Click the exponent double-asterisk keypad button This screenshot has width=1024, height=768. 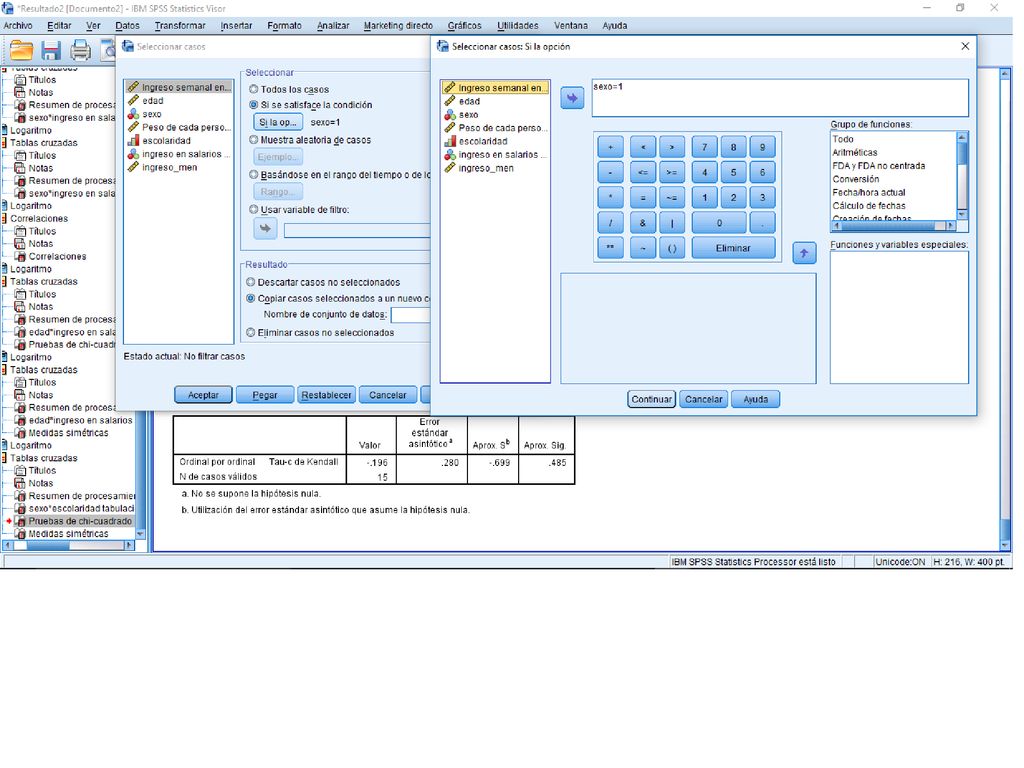click(611, 248)
